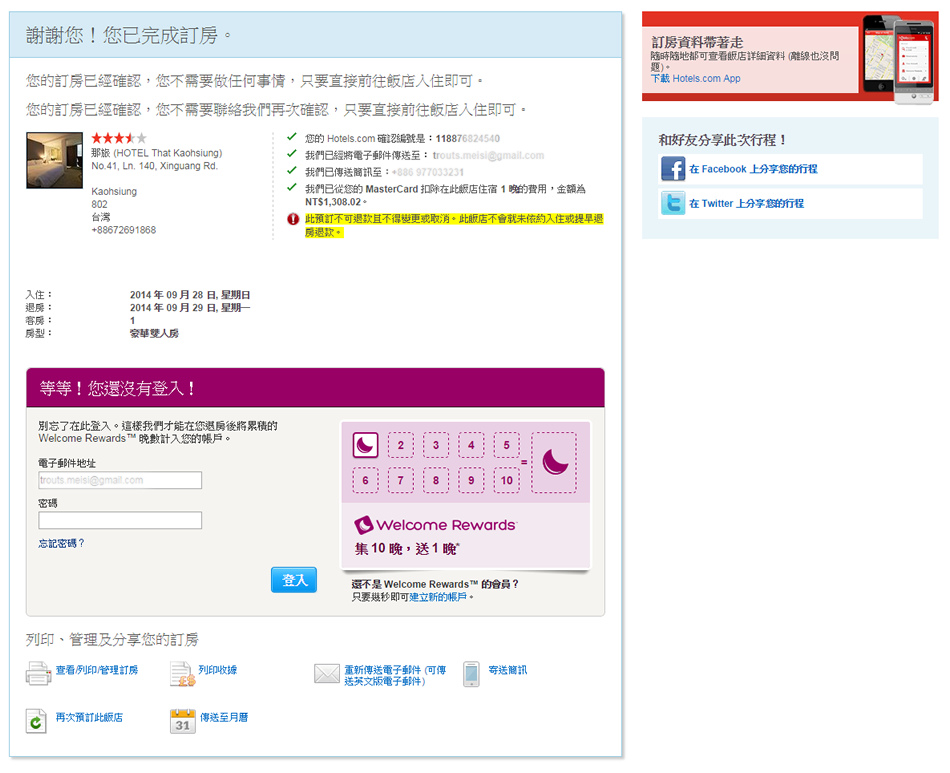The height and width of the screenshot is (773, 950).
Task: Share itinerary via 在 Twitter 上分享您的行程
Action: pyautogui.click(x=746, y=204)
